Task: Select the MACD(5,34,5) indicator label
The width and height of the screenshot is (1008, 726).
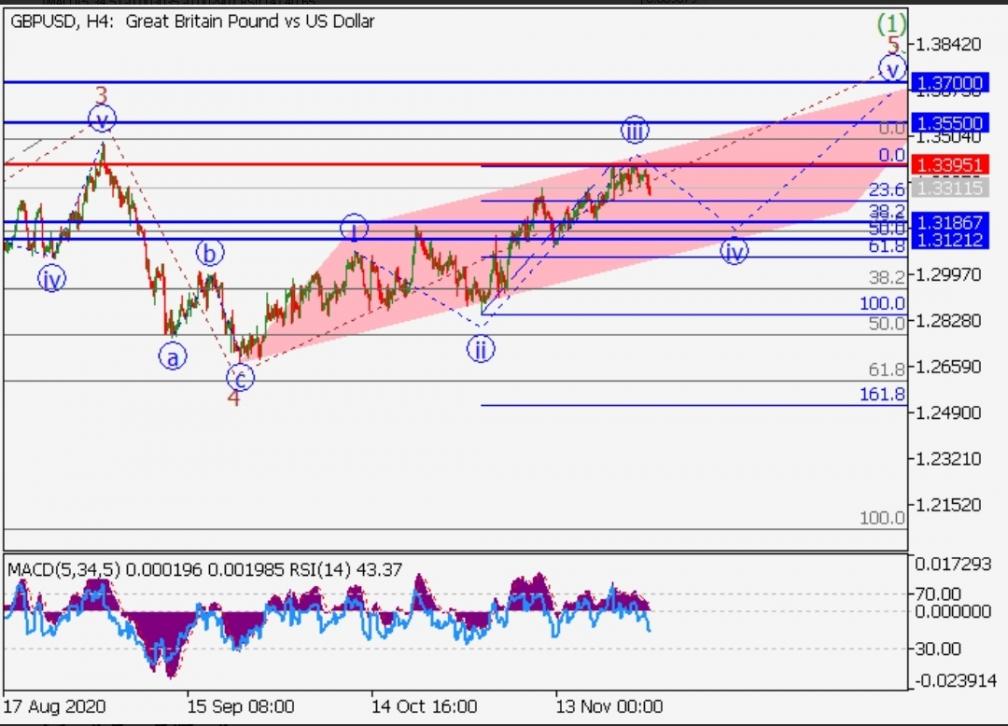Action: pyautogui.click(x=64, y=570)
